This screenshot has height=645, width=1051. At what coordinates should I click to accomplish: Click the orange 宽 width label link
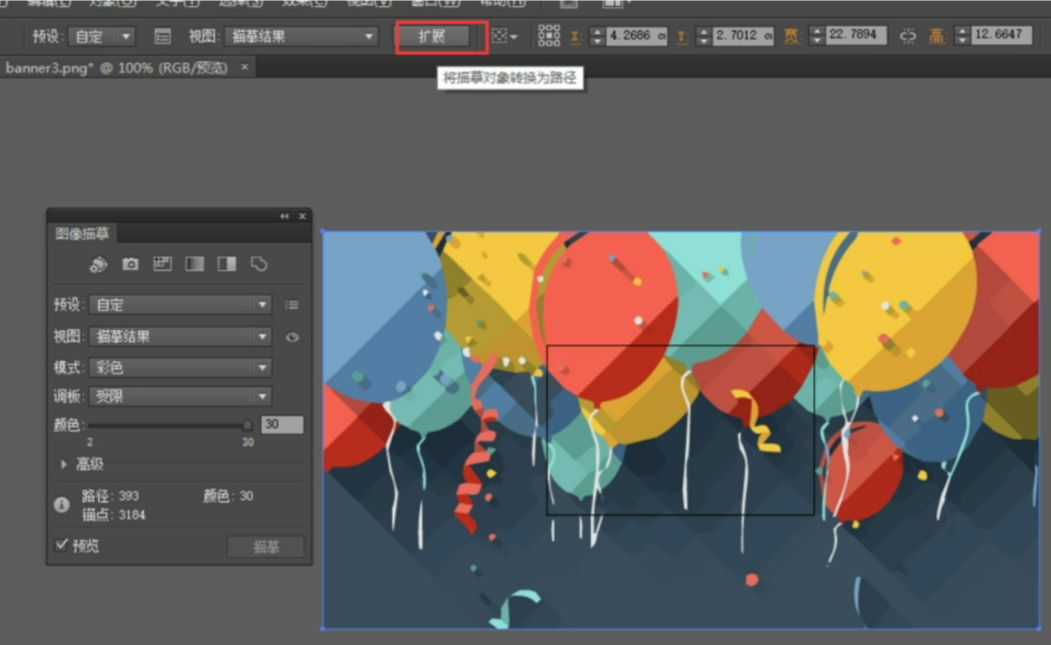coord(792,36)
